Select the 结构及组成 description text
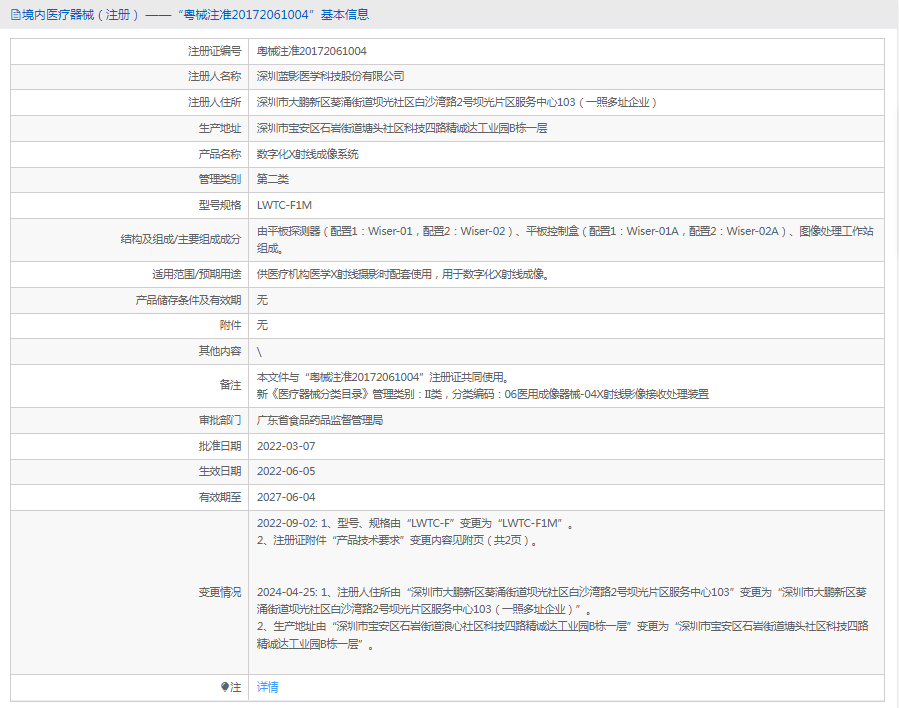This screenshot has height=708, width=899. pyautogui.click(x=565, y=240)
